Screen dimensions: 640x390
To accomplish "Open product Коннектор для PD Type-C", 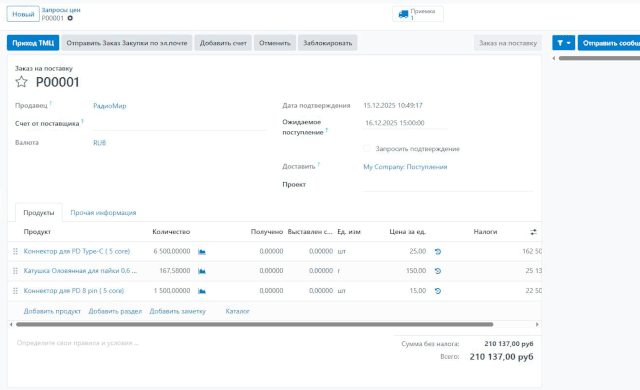I will 77,251.
